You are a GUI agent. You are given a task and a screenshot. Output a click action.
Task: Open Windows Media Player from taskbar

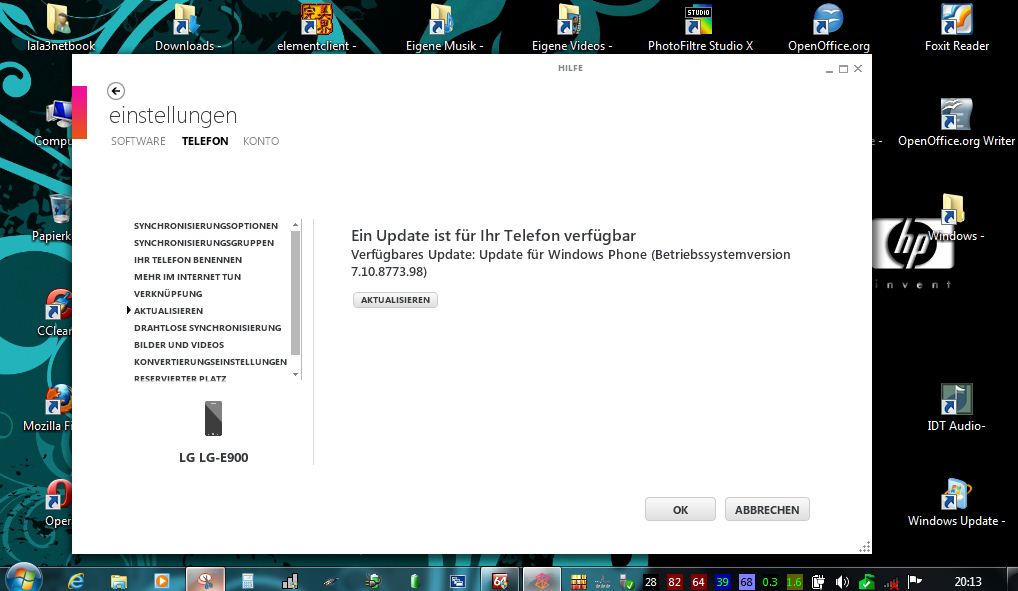pos(162,581)
